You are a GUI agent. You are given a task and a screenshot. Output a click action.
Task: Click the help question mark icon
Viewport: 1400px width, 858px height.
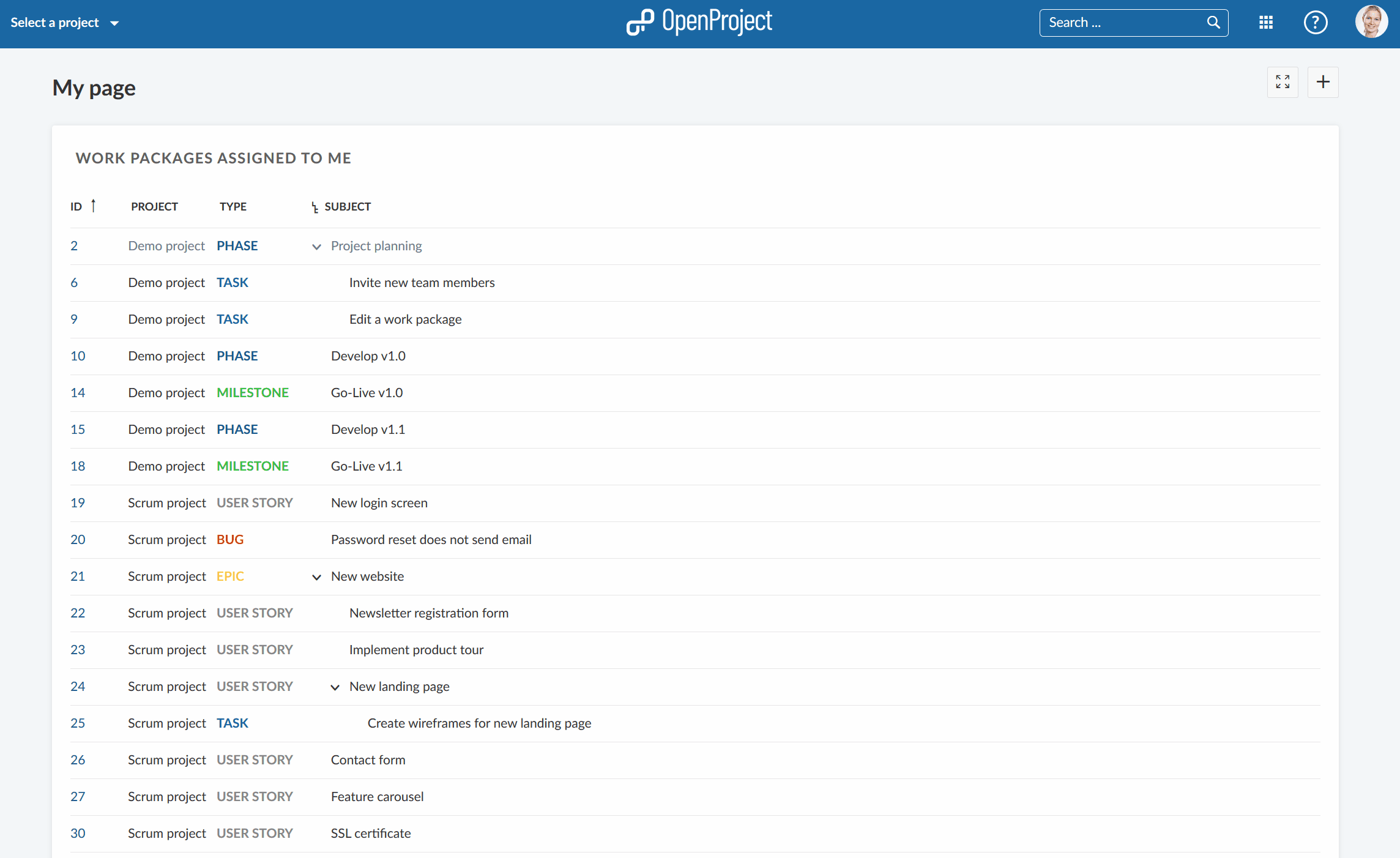point(1313,22)
